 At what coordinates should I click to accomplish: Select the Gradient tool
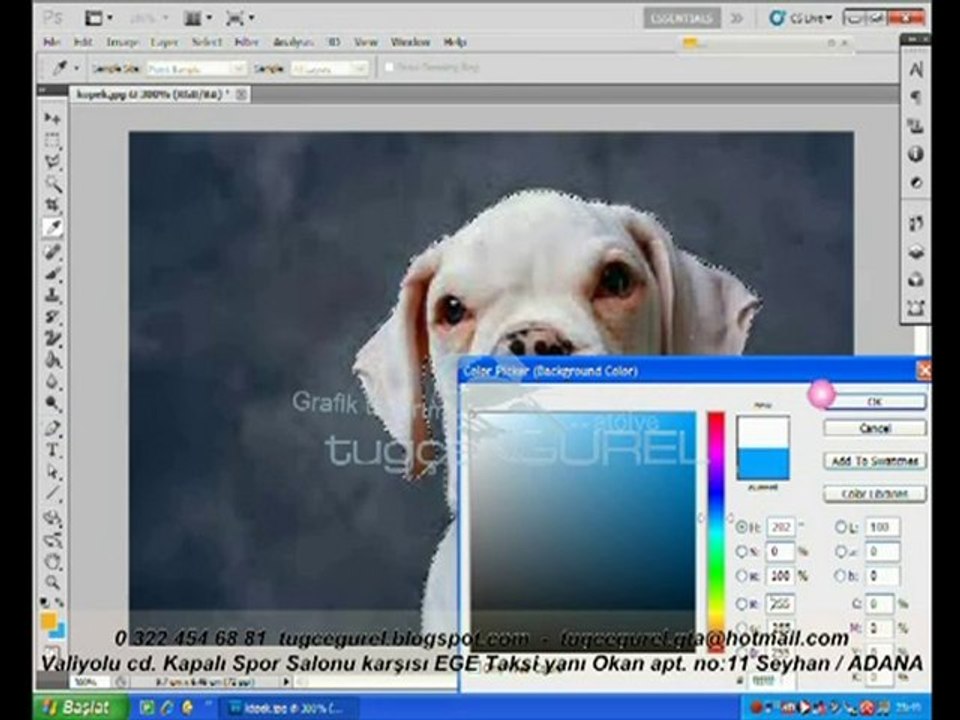click(x=53, y=361)
